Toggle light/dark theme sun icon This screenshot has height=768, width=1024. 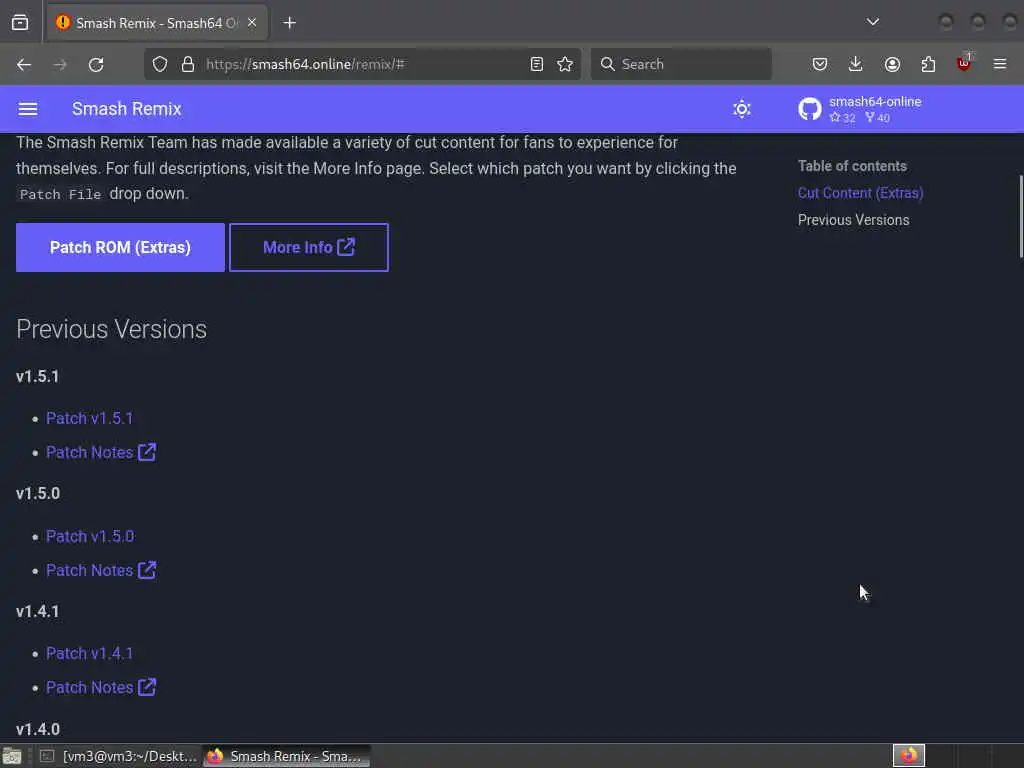pyautogui.click(x=741, y=108)
